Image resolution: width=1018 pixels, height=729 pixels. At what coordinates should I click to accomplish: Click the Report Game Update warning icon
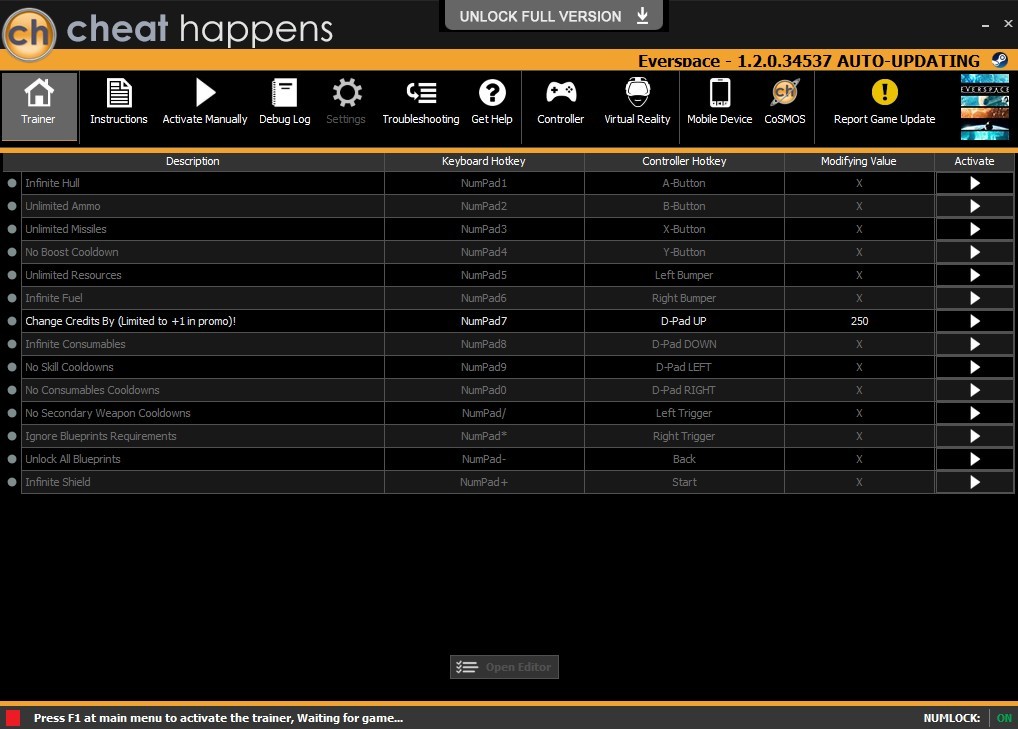pyautogui.click(x=884, y=95)
